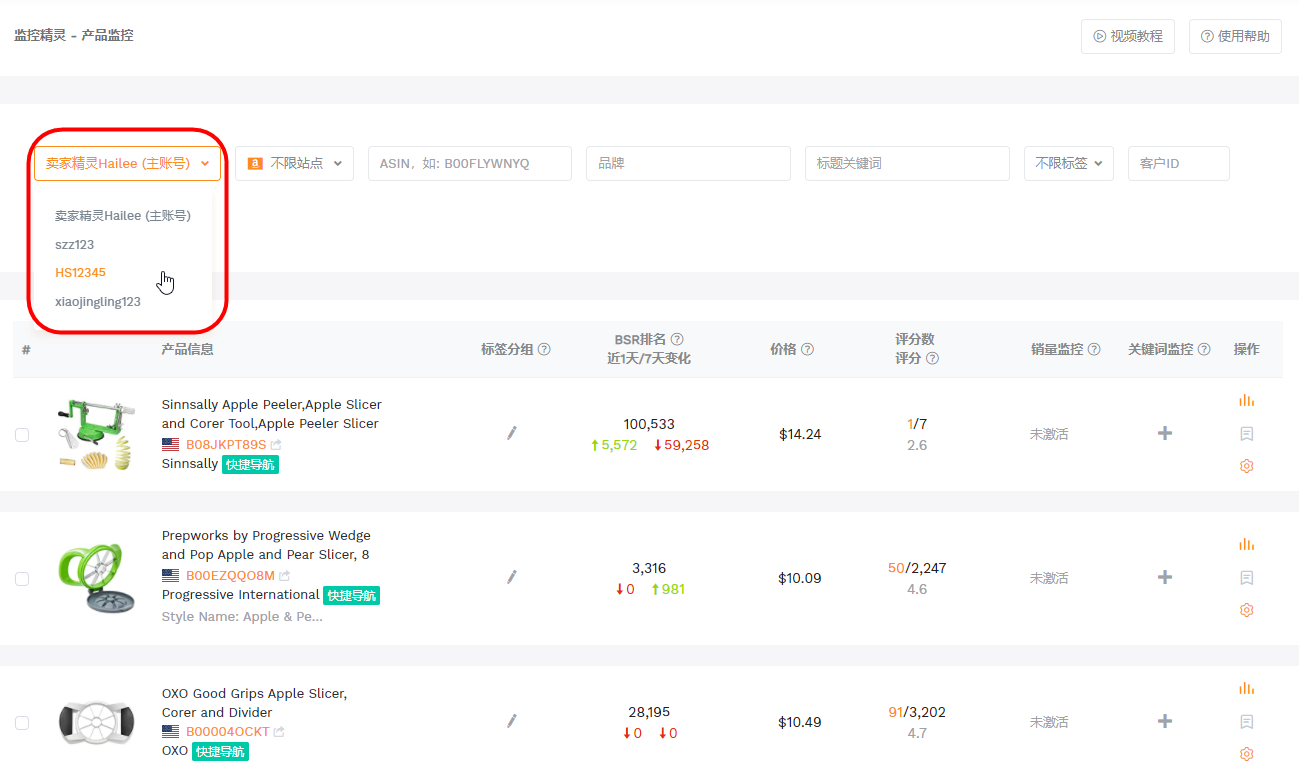Click help icon beside 销量监控 header
This screenshot has width=1299, height=776.
pos(1094,349)
